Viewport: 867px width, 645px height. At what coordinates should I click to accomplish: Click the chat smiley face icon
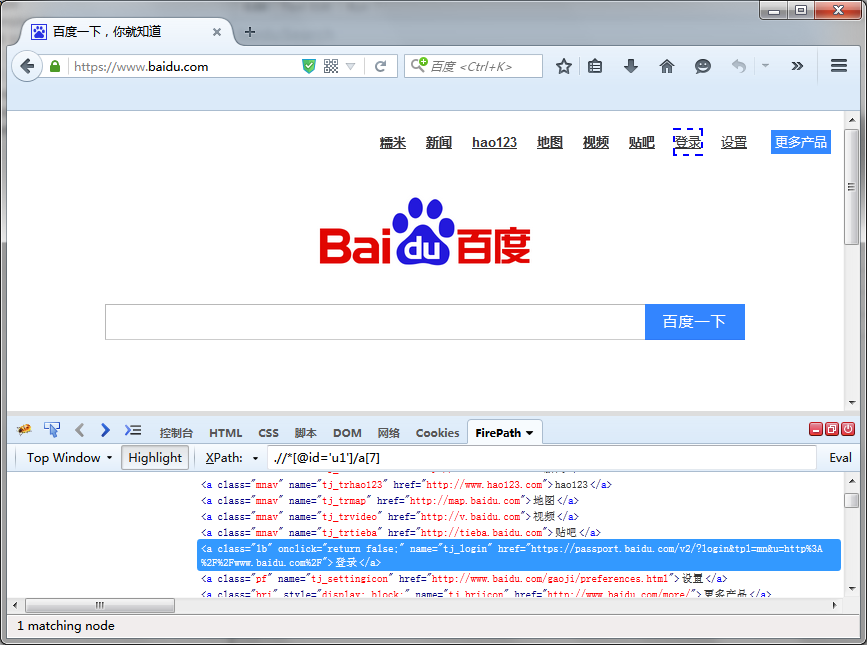(x=702, y=66)
